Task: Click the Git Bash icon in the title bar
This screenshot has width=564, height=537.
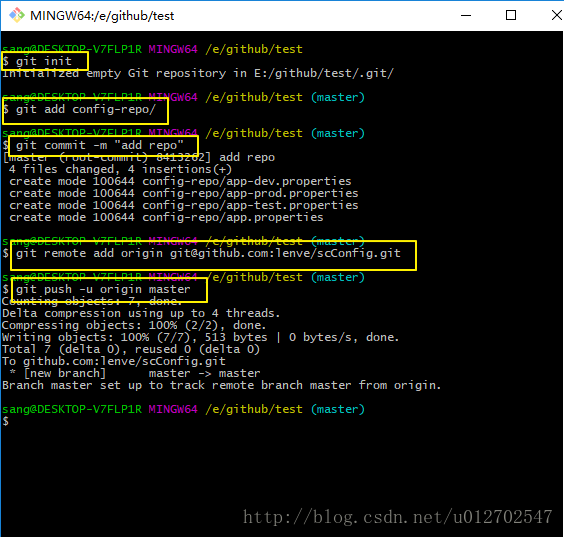Action: [x=17, y=15]
